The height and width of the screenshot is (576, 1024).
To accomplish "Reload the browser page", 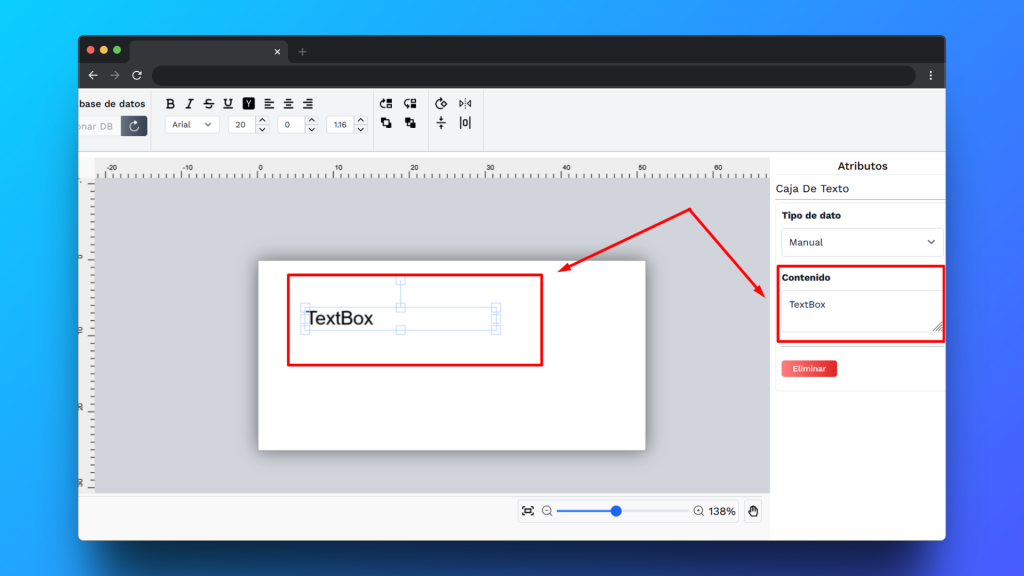I will [136, 75].
